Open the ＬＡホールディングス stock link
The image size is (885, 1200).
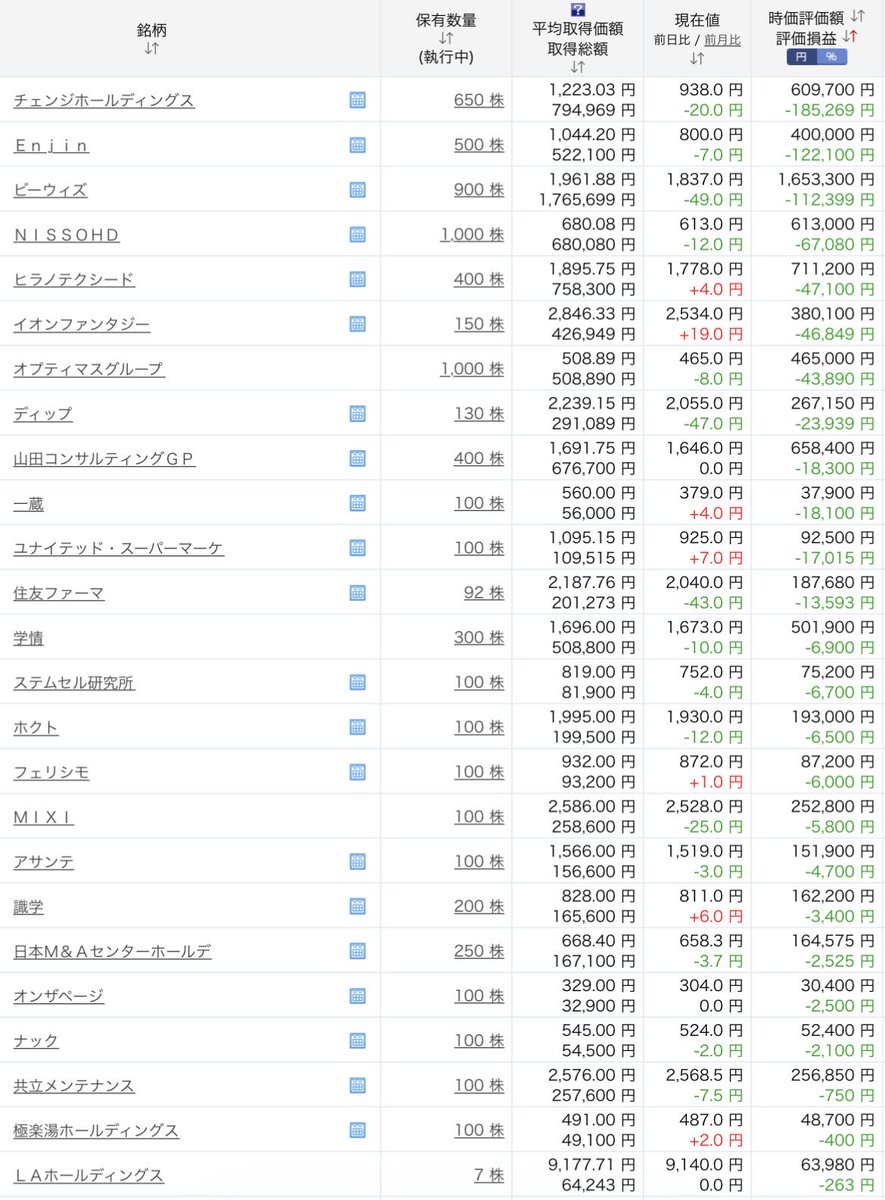[89, 1175]
